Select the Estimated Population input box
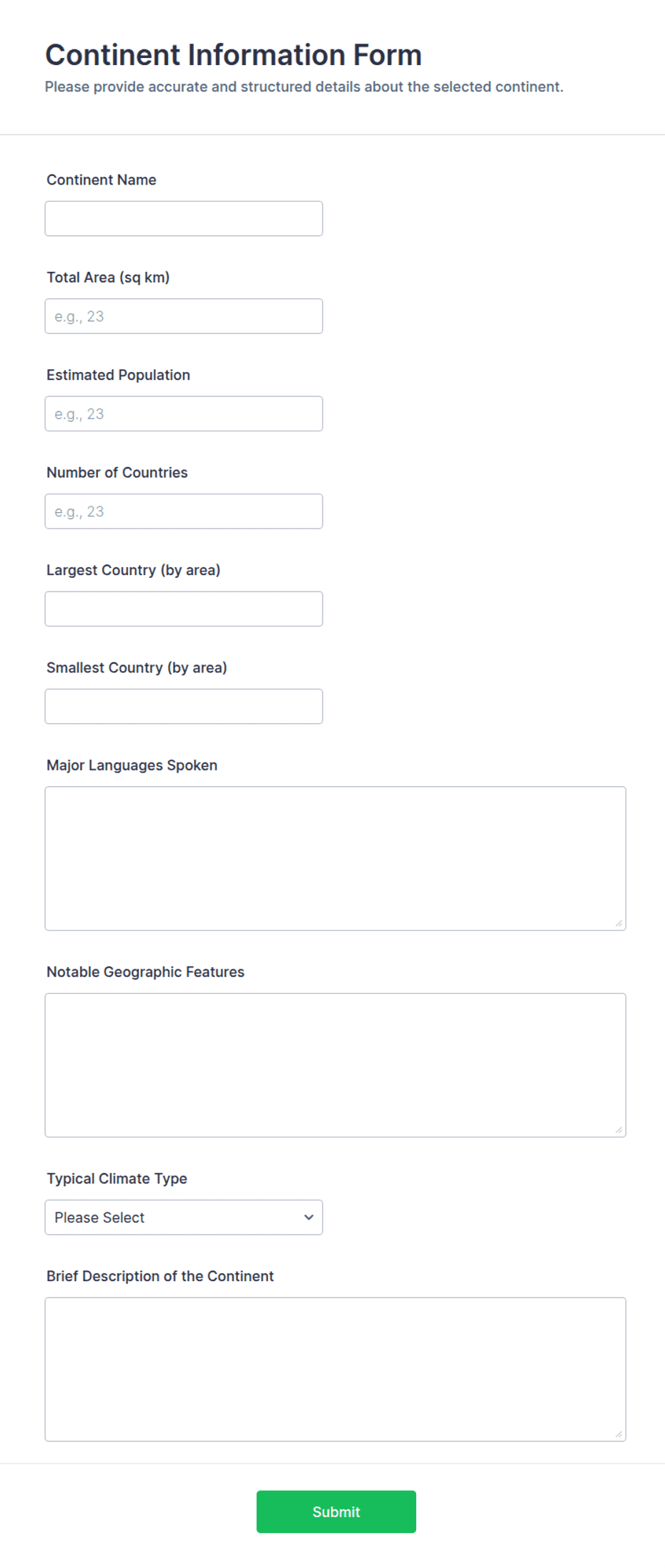This screenshot has height=1568, width=665. click(x=184, y=413)
